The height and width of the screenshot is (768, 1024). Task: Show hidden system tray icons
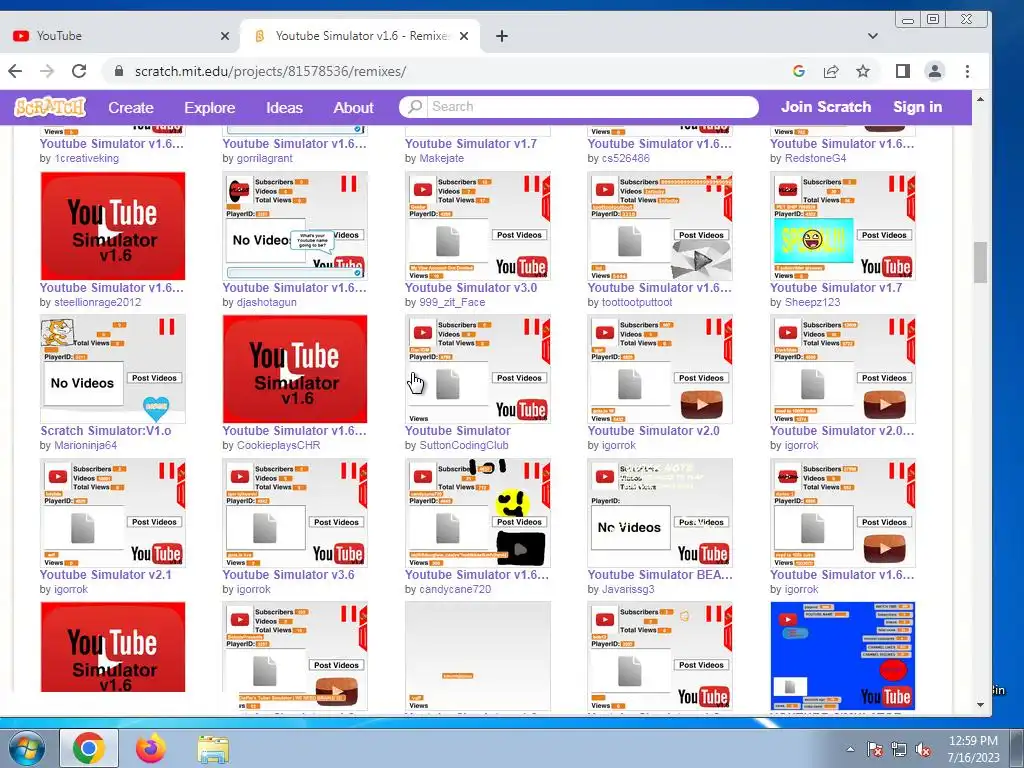850,750
